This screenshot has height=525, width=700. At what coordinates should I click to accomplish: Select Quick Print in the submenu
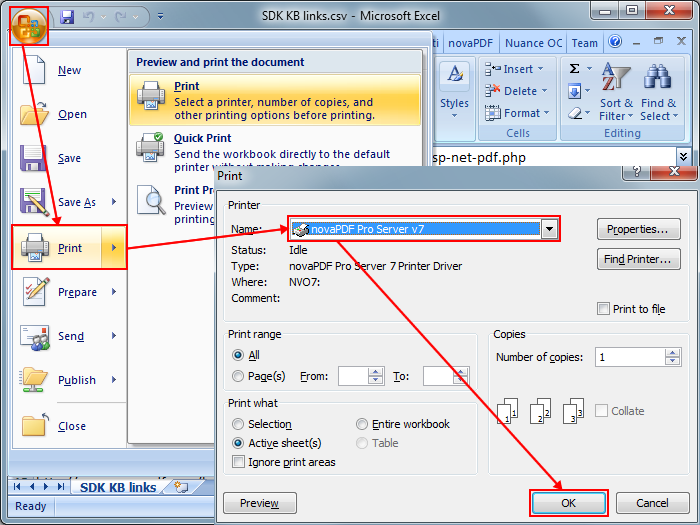pos(275,152)
